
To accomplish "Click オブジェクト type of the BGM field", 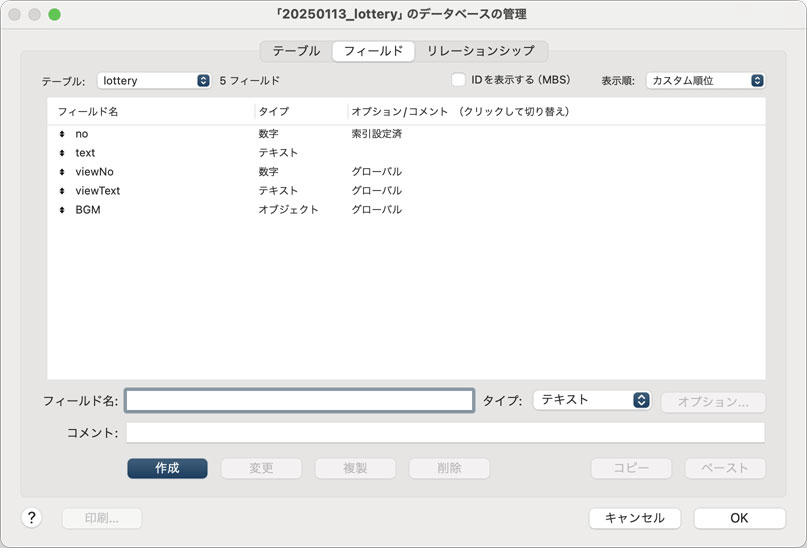I will (x=288, y=210).
